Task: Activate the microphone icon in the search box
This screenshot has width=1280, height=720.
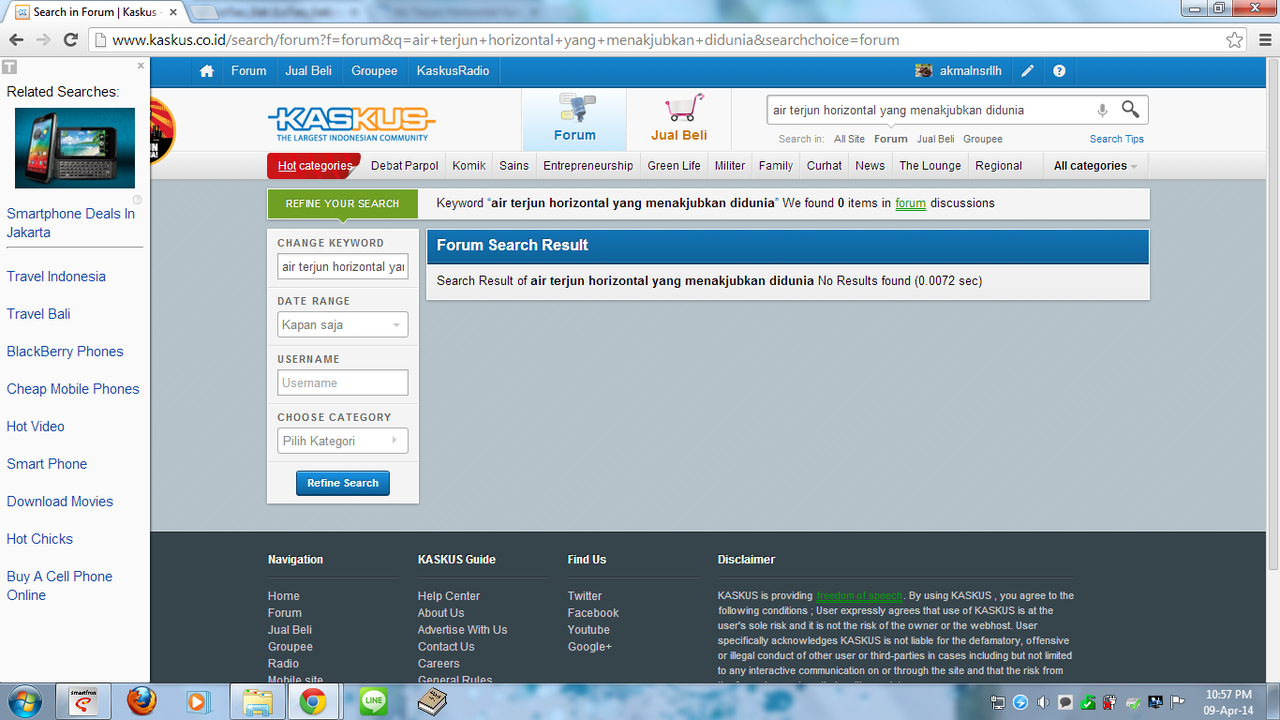Action: tap(1102, 110)
